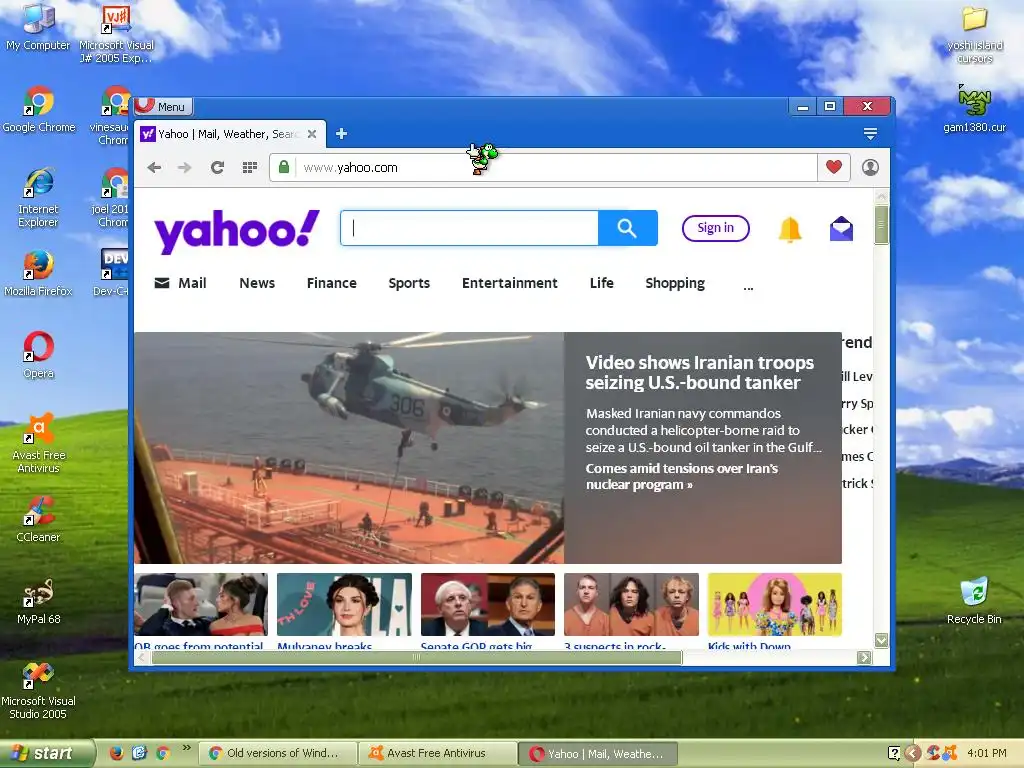Click the Sign in button
Image resolution: width=1024 pixels, height=768 pixels.
pyautogui.click(x=716, y=228)
